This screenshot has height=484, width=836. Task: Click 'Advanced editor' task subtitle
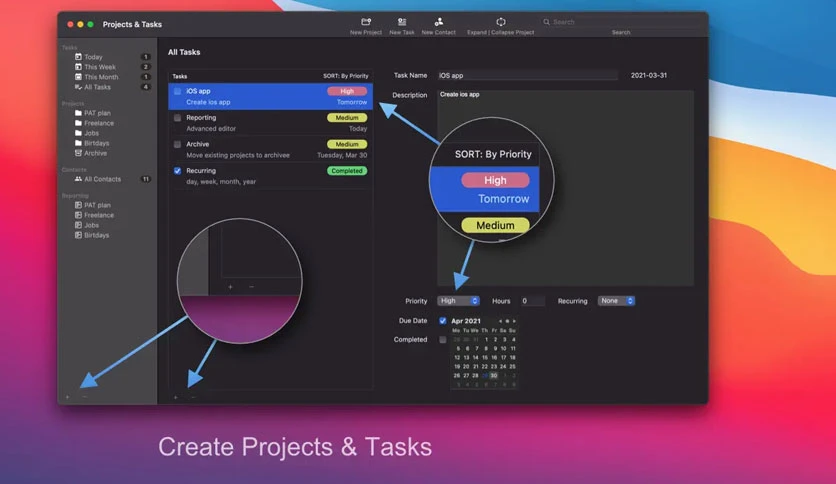point(211,128)
